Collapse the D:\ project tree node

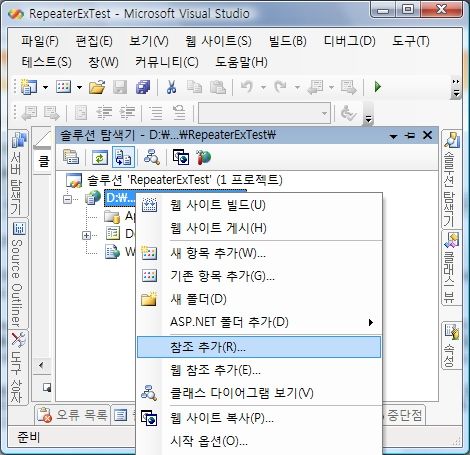pos(68,199)
